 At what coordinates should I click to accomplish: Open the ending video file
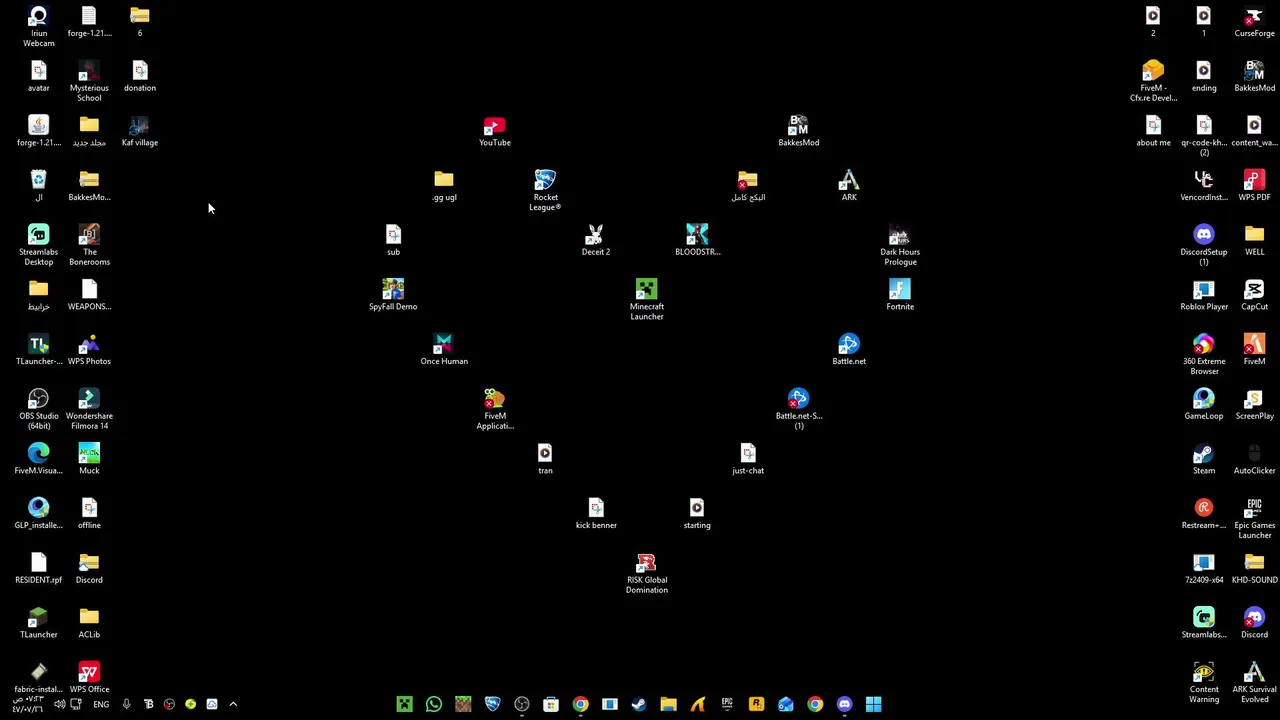[x=1204, y=76]
